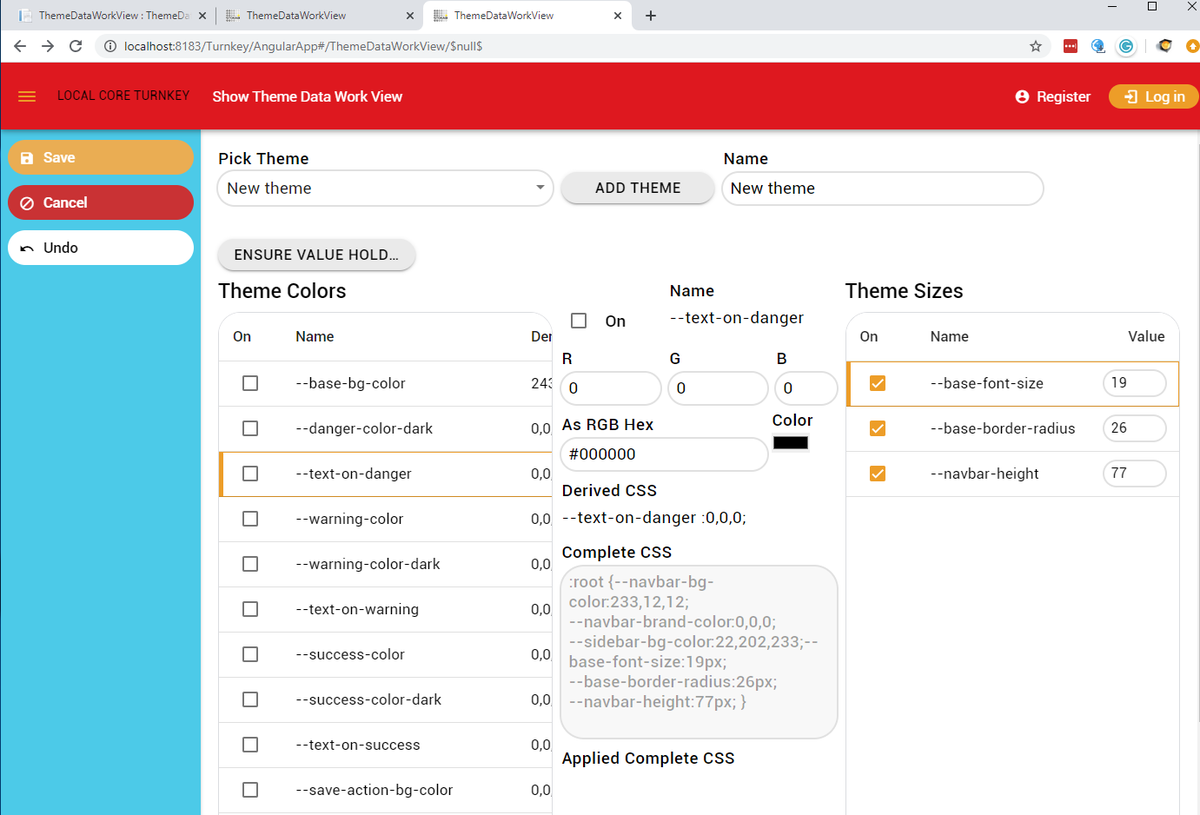Viewport: 1200px width, 815px height.
Task: Uncheck the --base-border-radius checkbox
Action: (877, 428)
